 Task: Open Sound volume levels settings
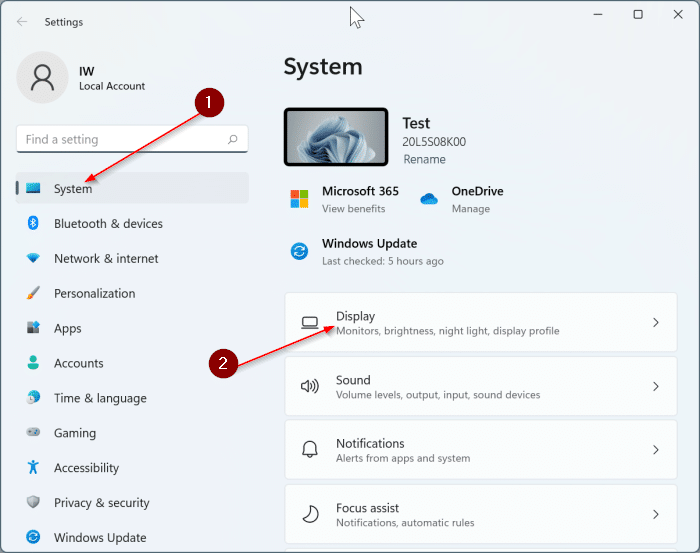click(481, 386)
